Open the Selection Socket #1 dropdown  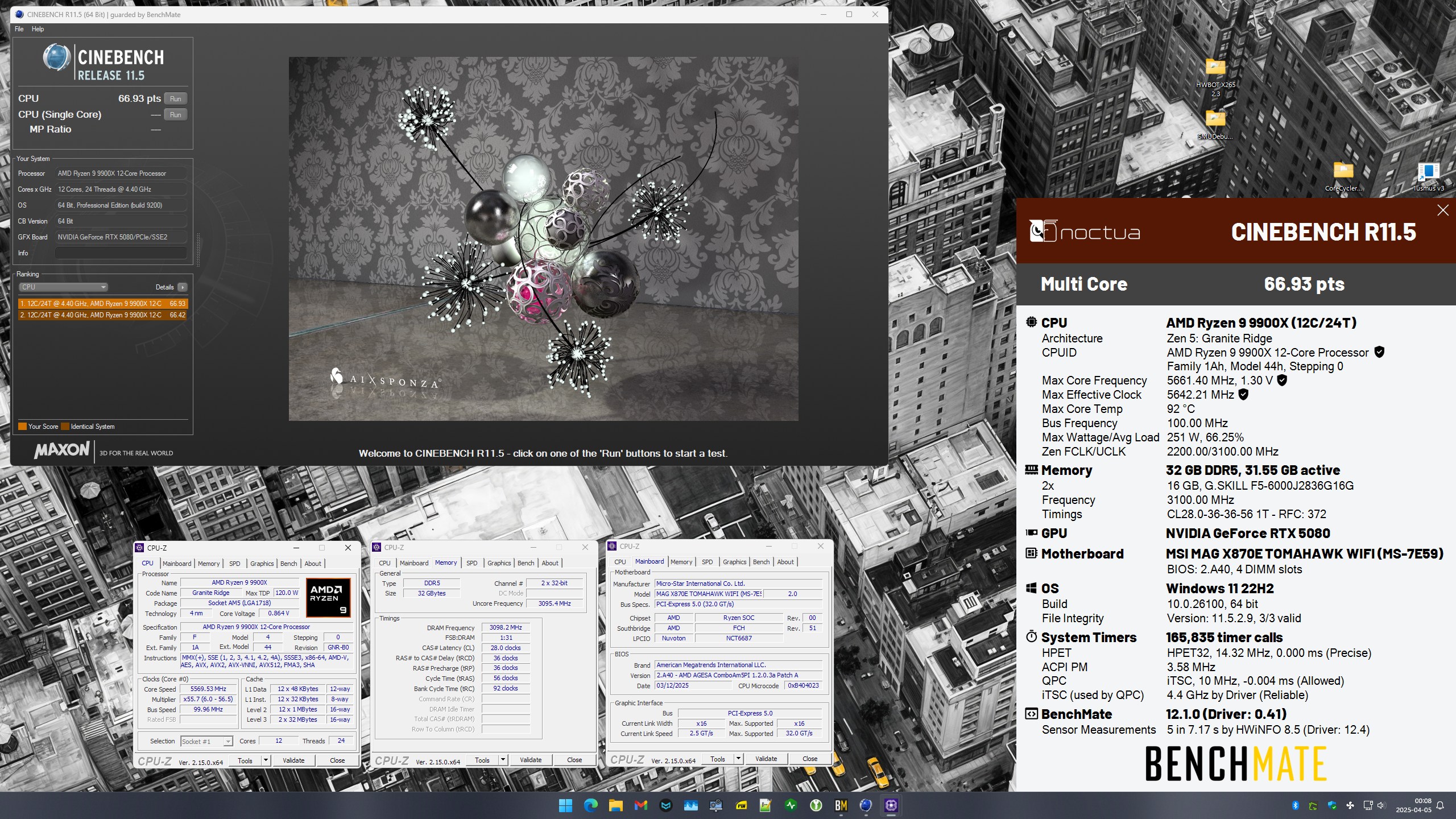tap(206, 741)
